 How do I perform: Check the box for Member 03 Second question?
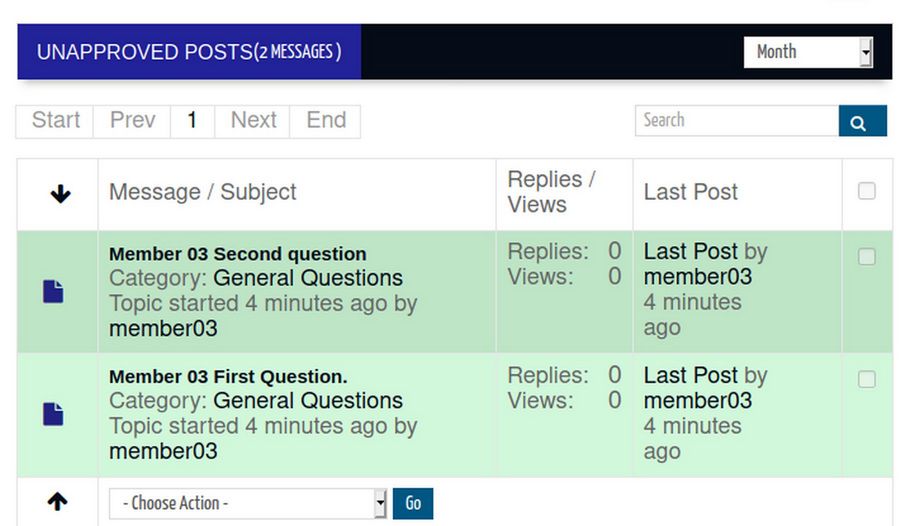coord(867,257)
